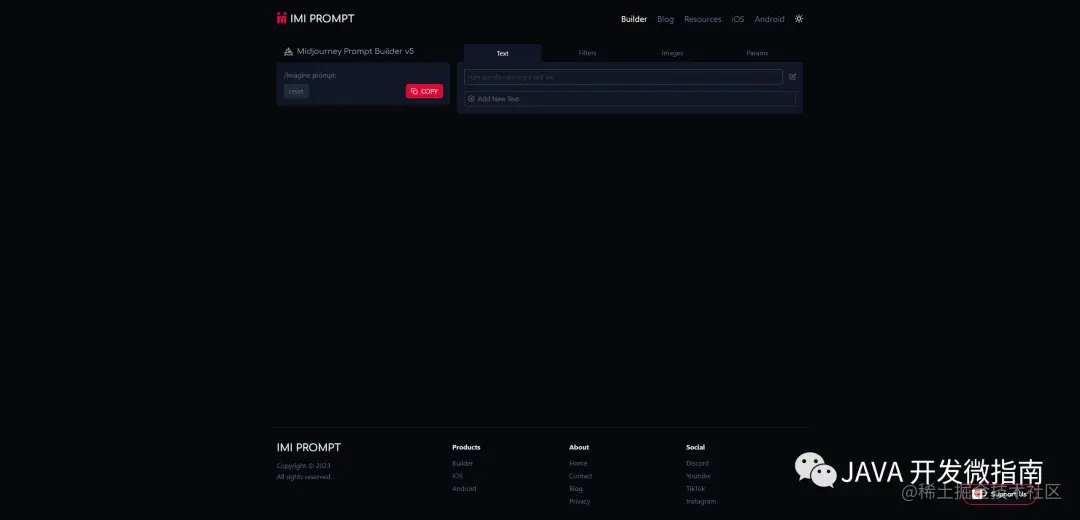Open Privacy link in footer
Viewport: 1080px width, 520px height.
(x=580, y=501)
